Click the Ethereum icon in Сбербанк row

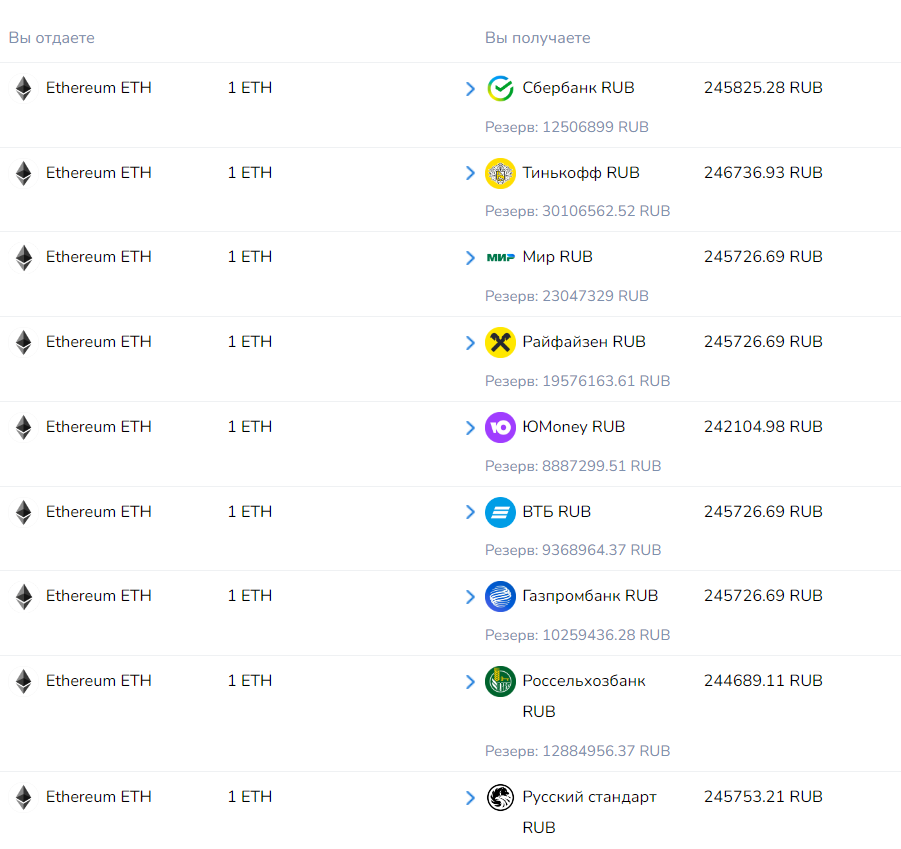coord(24,88)
